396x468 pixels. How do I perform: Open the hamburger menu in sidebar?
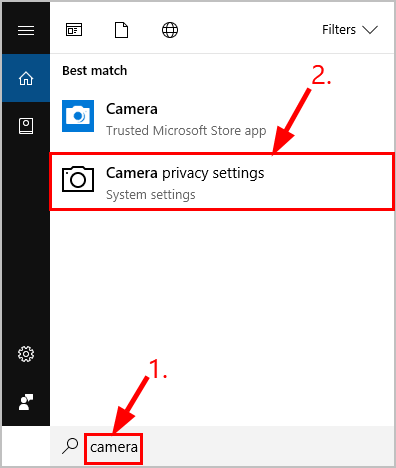26,30
